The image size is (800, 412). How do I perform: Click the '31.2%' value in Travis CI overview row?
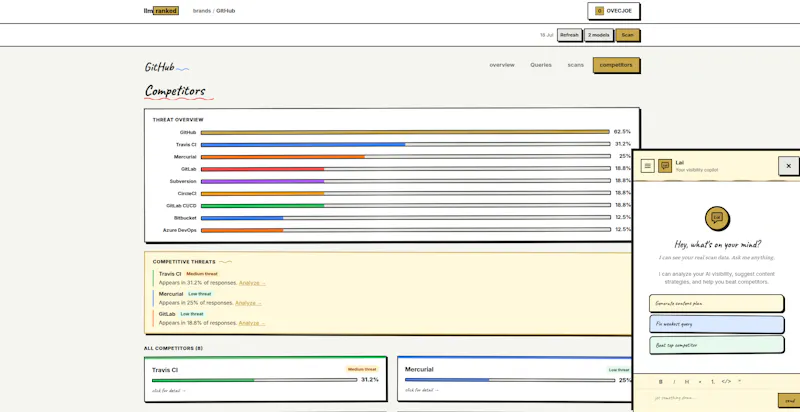click(622, 144)
